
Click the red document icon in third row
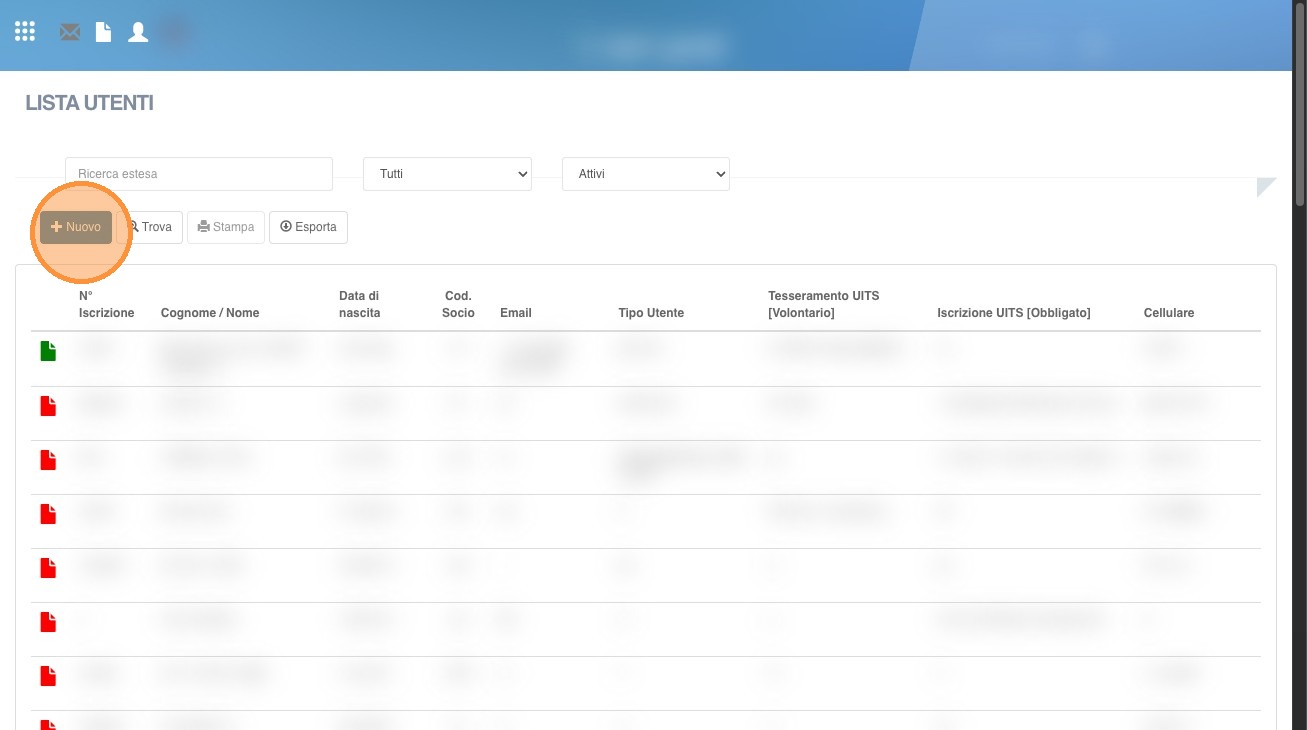(48, 459)
